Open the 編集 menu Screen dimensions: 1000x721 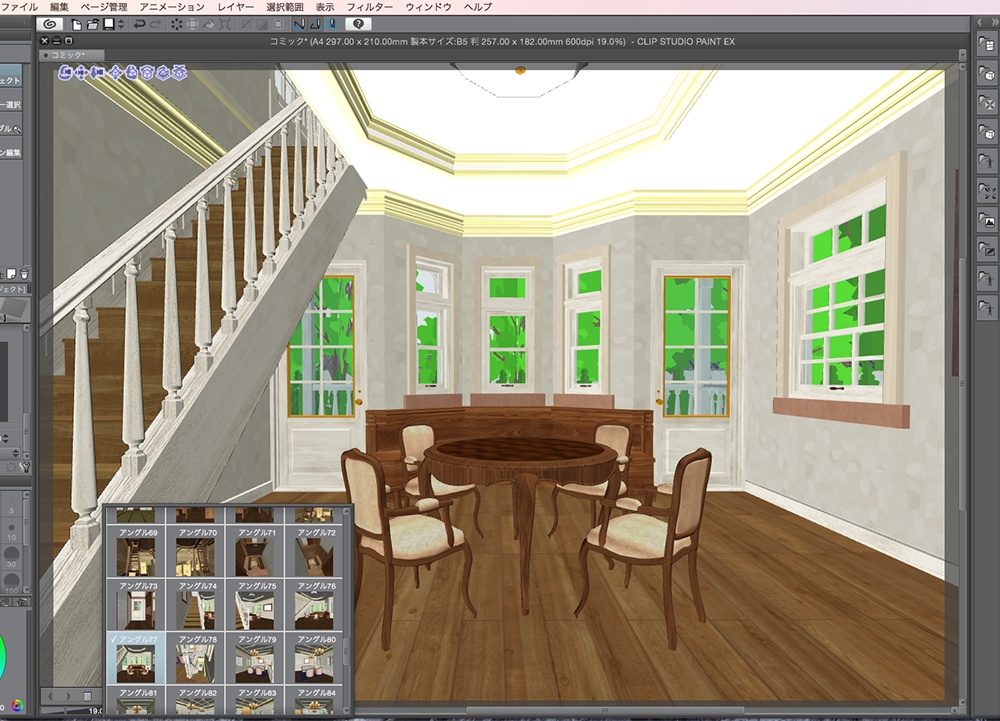coord(59,7)
